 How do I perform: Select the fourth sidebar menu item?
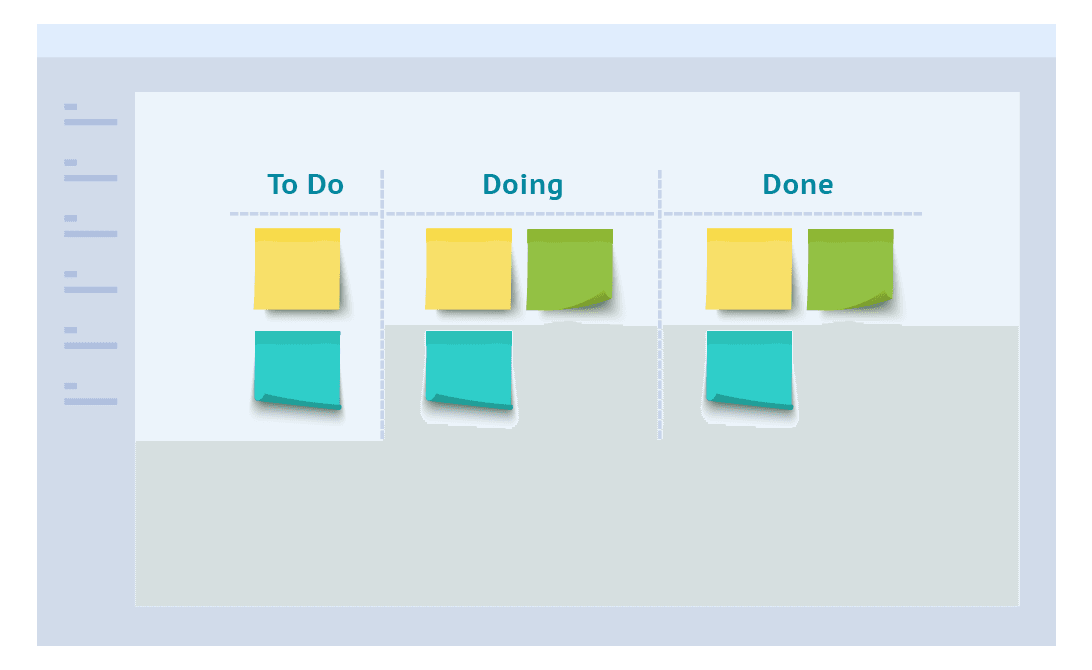(x=91, y=282)
